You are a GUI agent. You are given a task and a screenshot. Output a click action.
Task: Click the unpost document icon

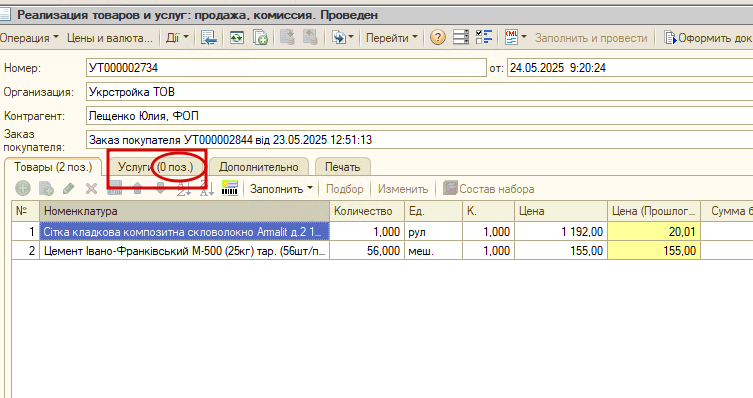tap(310, 37)
